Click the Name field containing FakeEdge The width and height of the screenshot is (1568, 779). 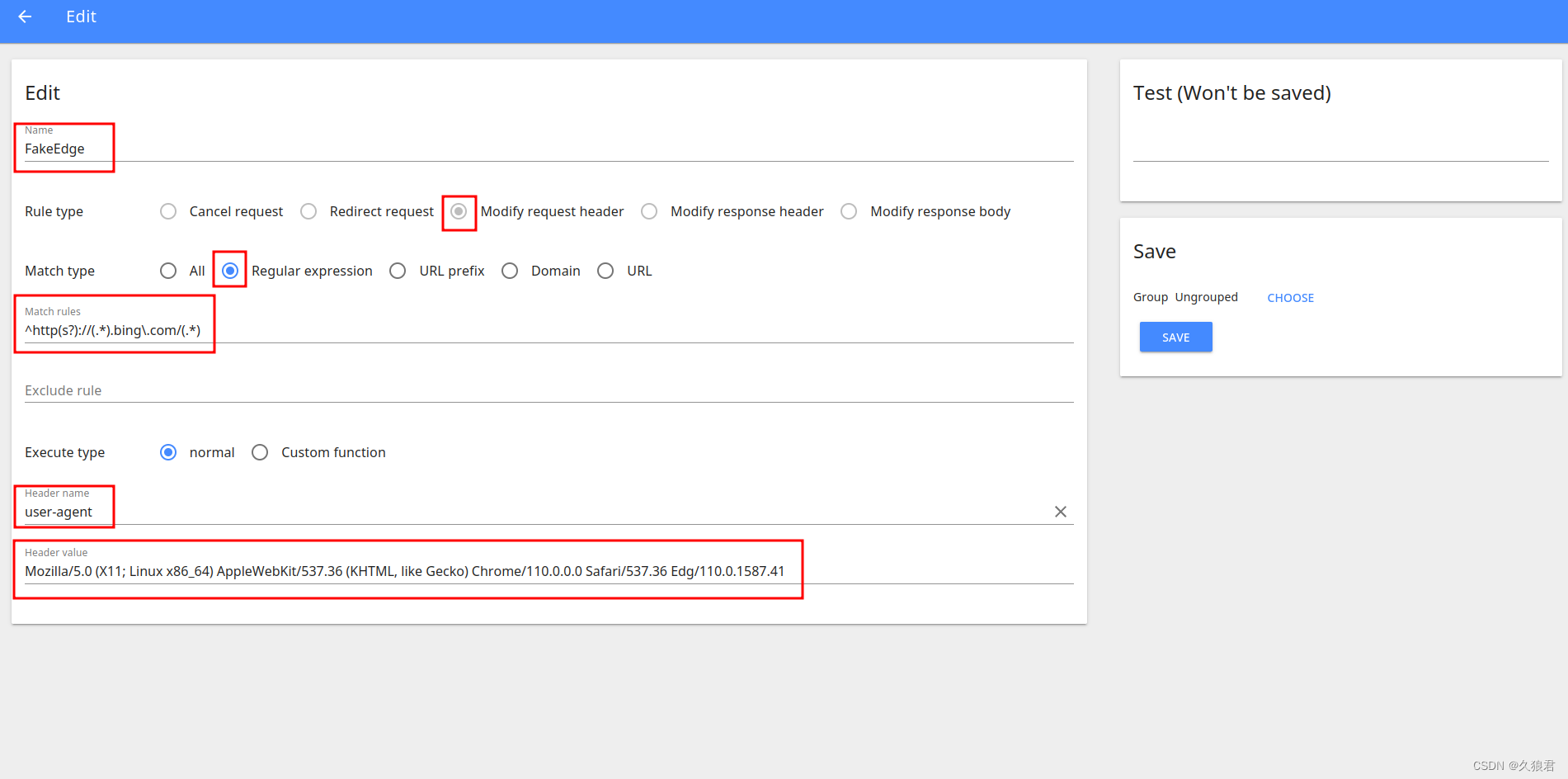pyautogui.click(x=549, y=149)
